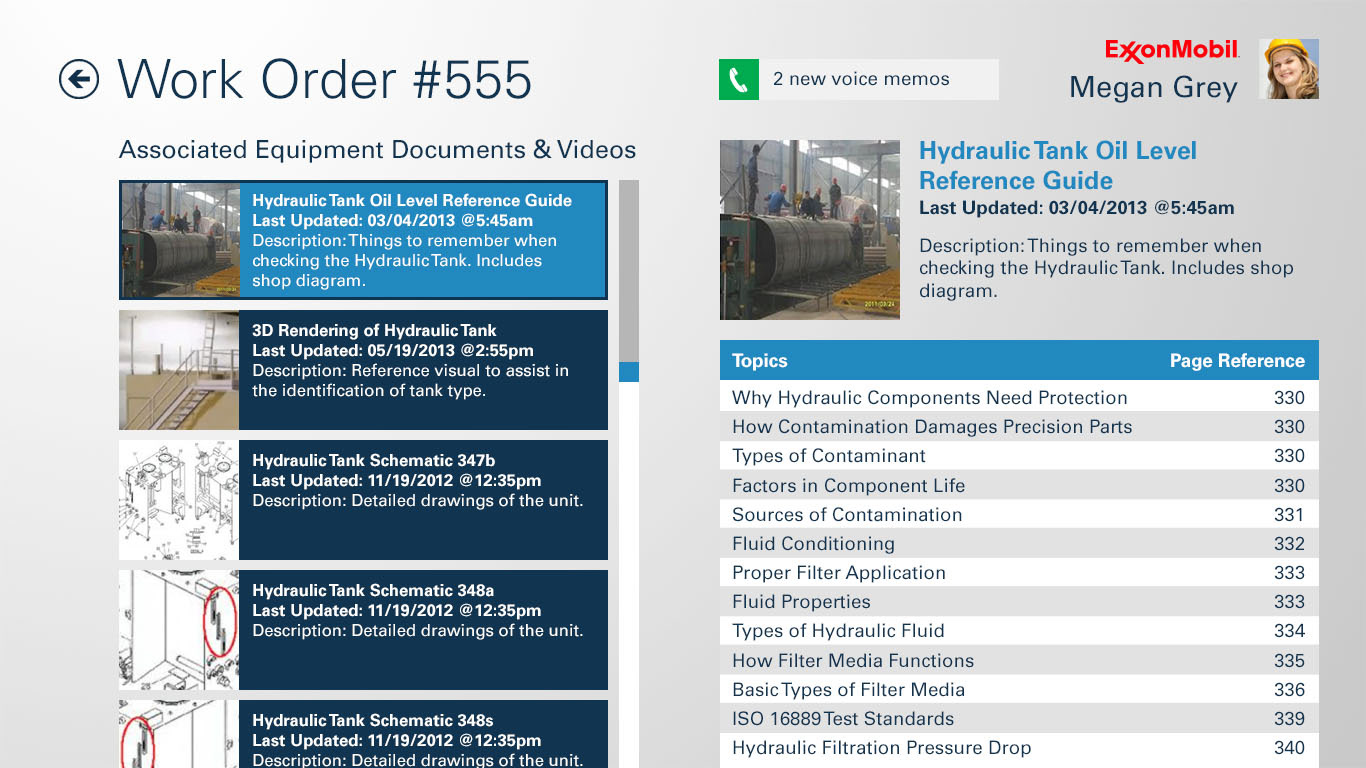Screen dimensions: 1366x768
Task: Open Megan Grey's profile photo
Action: [x=1289, y=69]
